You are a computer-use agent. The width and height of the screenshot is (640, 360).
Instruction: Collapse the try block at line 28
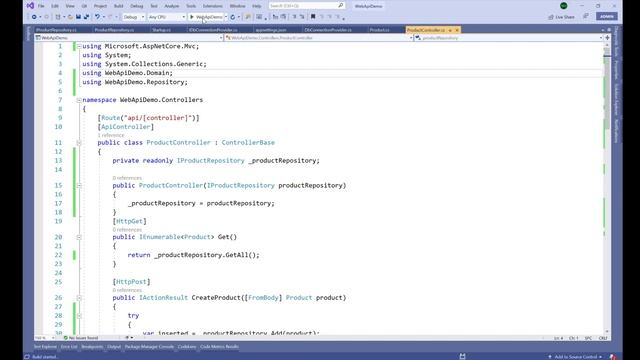(x=79, y=316)
